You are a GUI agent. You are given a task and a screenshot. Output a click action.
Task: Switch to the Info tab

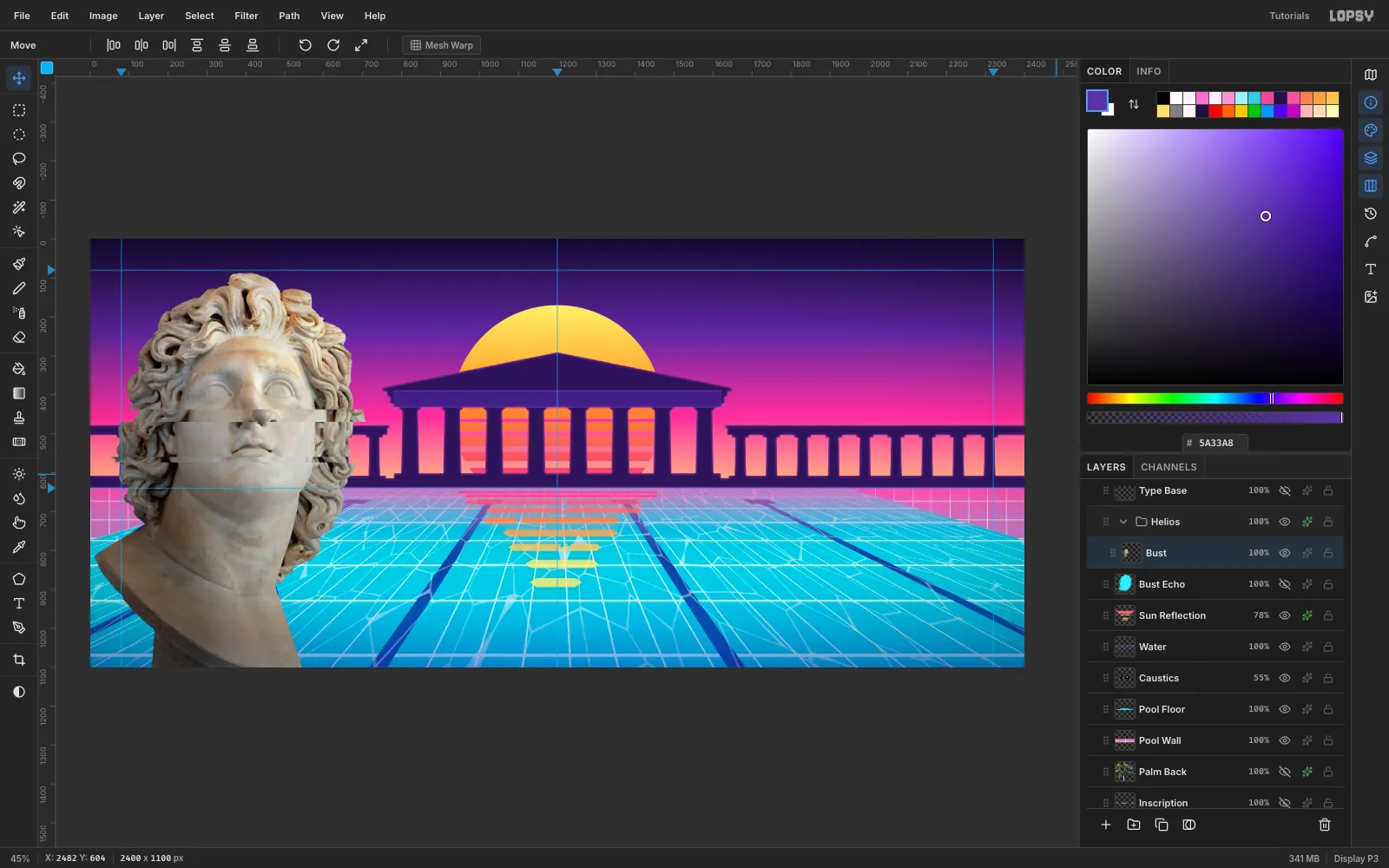click(1149, 71)
